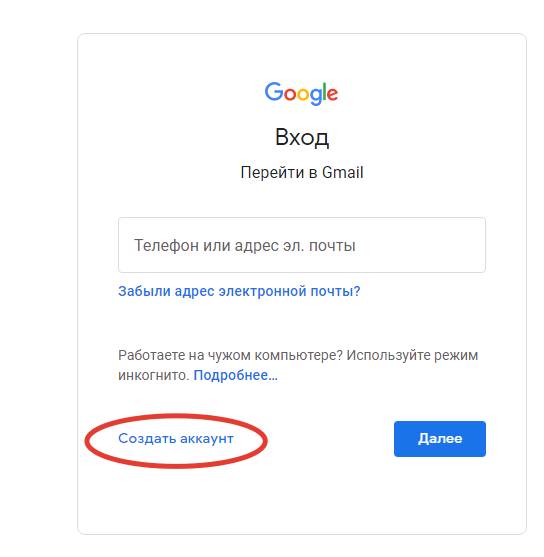Click the word 'Забыли' in the forgot email link
This screenshot has height=557, width=544.
[x=144, y=291]
